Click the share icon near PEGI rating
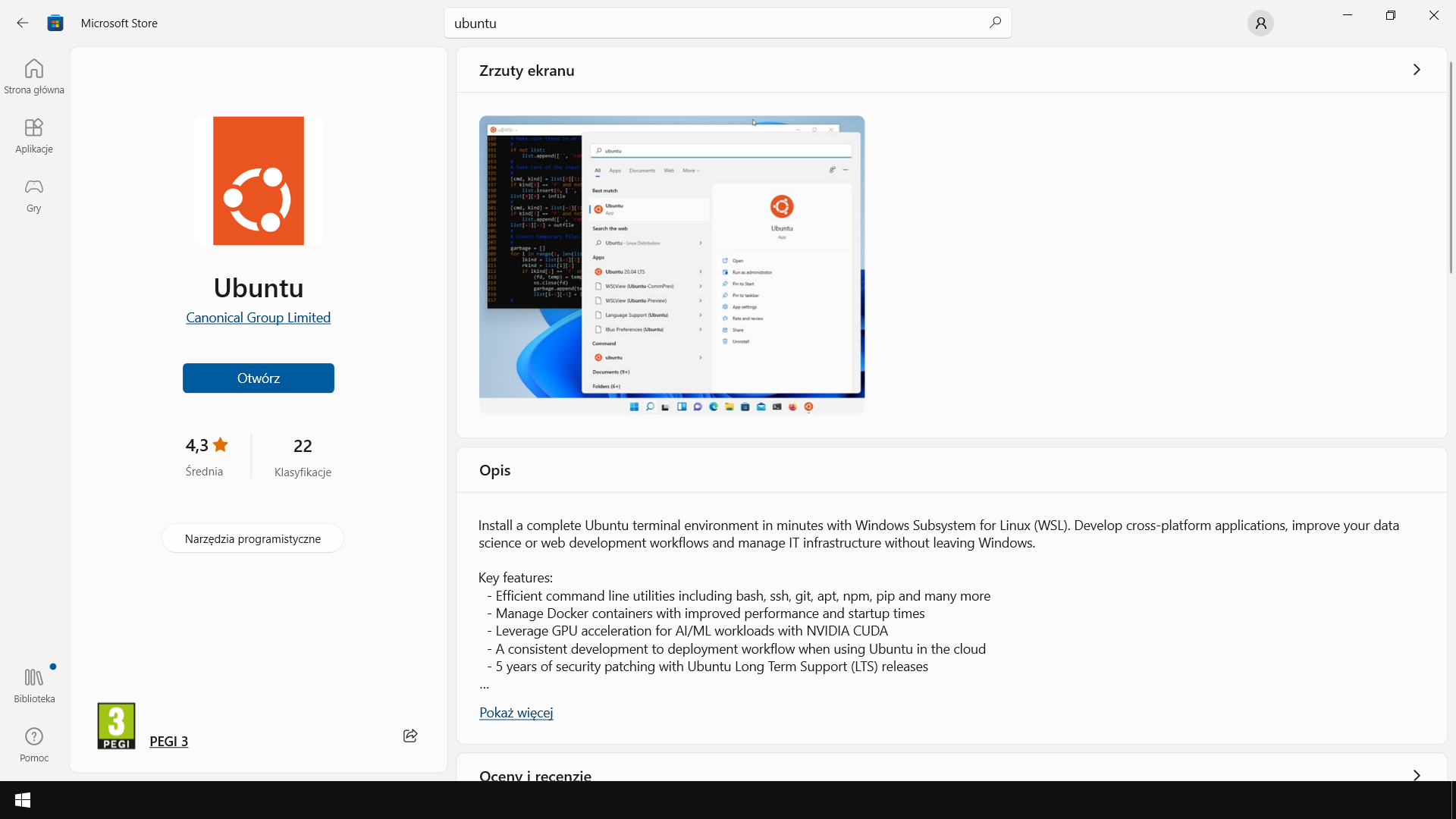 (x=410, y=736)
